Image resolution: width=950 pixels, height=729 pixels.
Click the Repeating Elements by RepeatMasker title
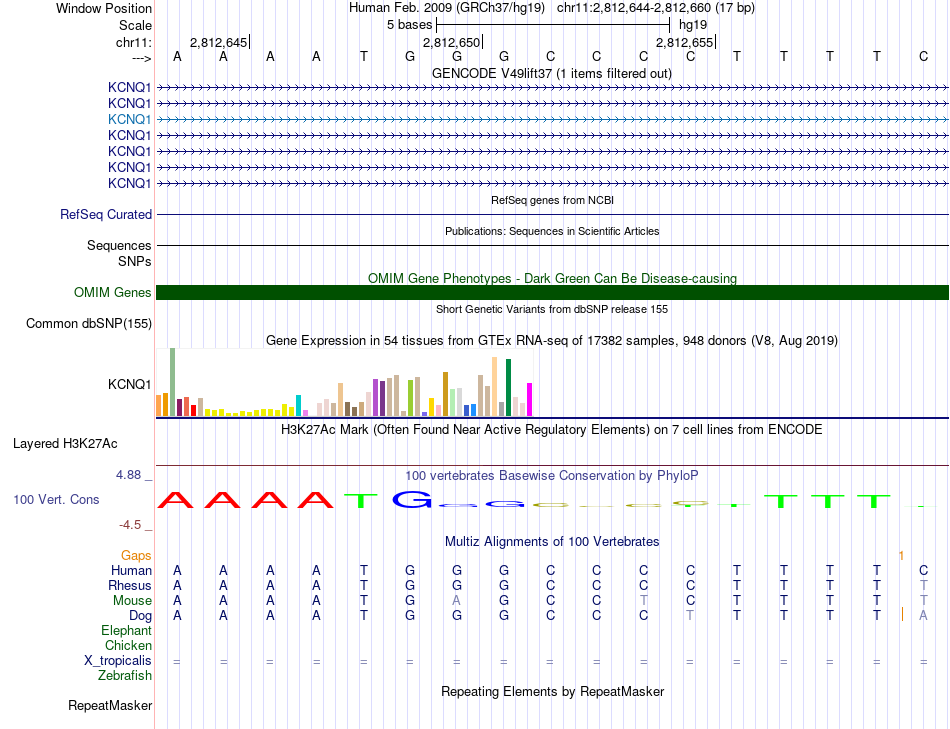553,691
